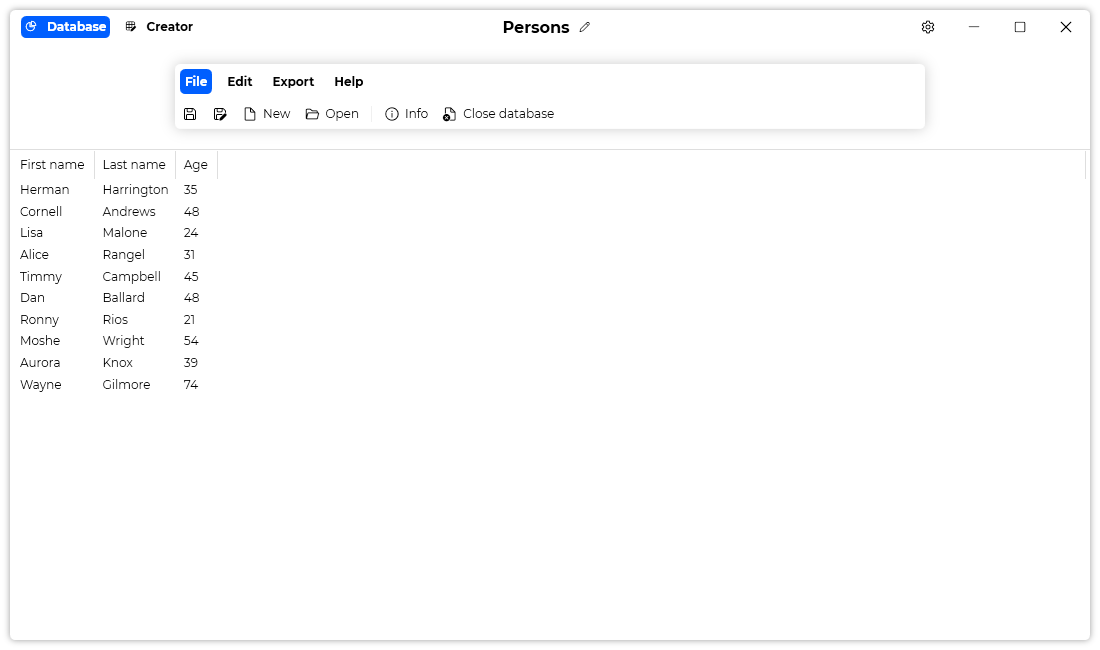Click the Persons database title
This screenshot has width=1100, height=650.
pyautogui.click(x=536, y=27)
